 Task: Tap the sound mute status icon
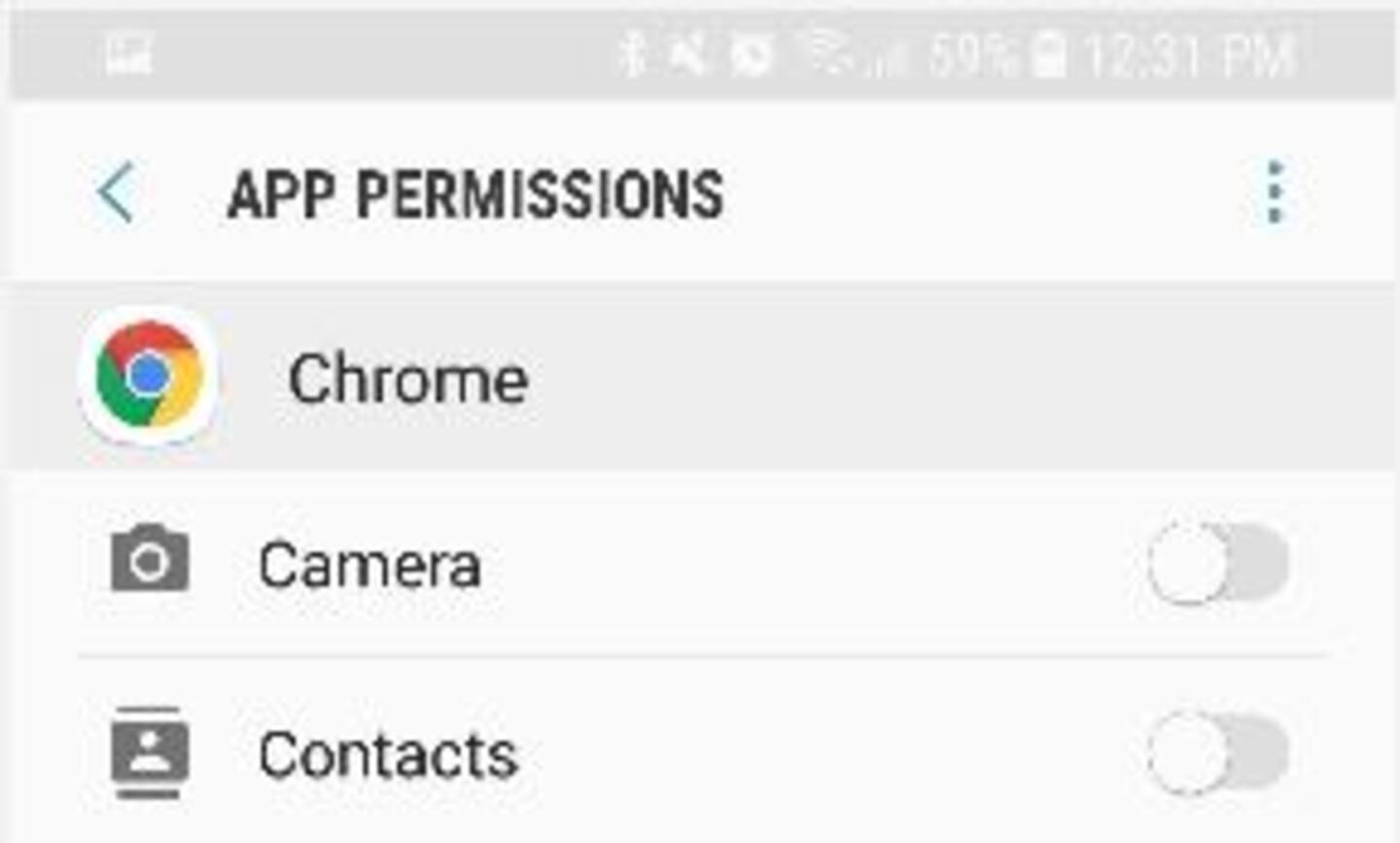pyautogui.click(x=688, y=53)
